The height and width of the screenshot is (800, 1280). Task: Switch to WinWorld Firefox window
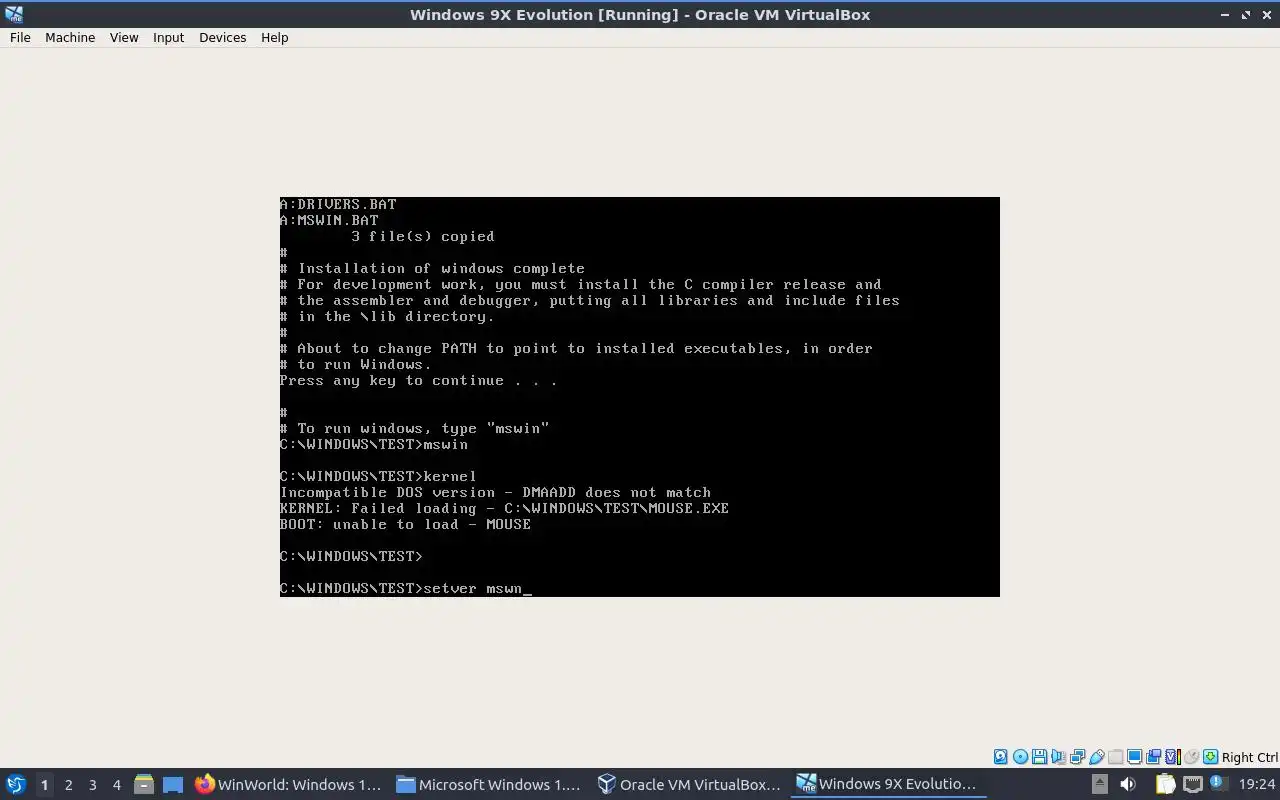[288, 784]
